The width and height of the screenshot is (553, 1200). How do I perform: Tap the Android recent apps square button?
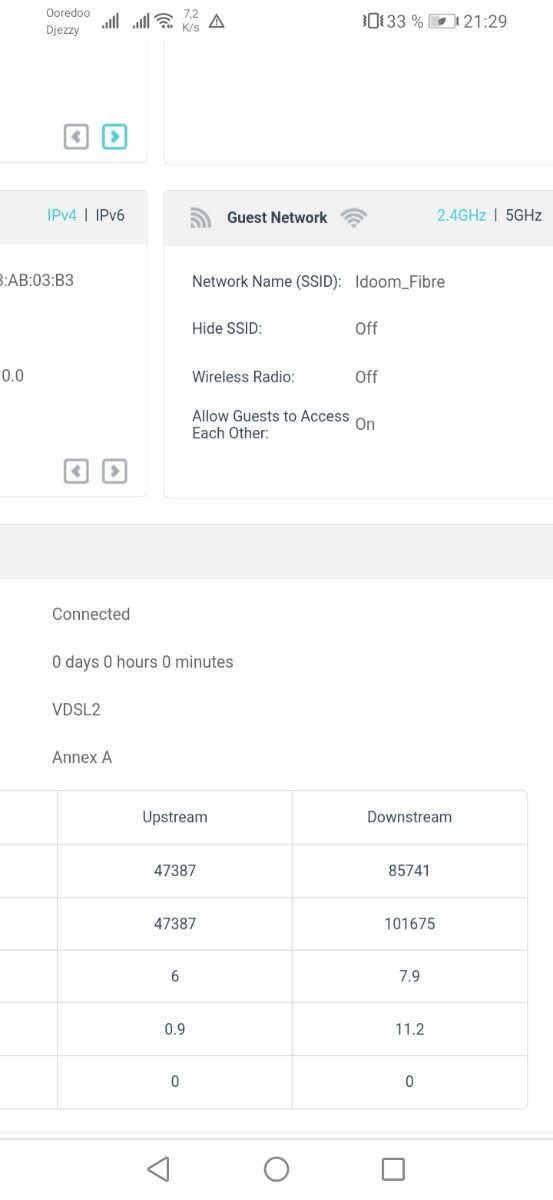tap(393, 1169)
